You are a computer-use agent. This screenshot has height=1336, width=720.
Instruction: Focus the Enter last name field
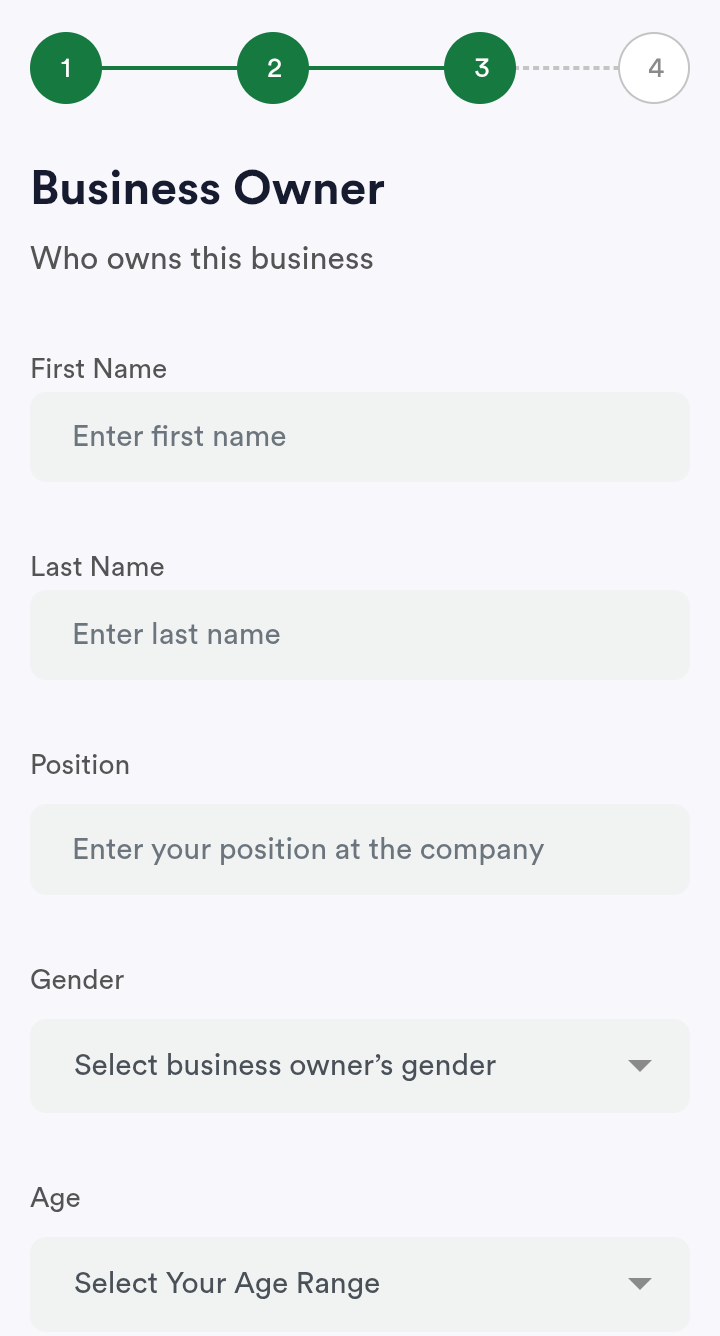360,635
